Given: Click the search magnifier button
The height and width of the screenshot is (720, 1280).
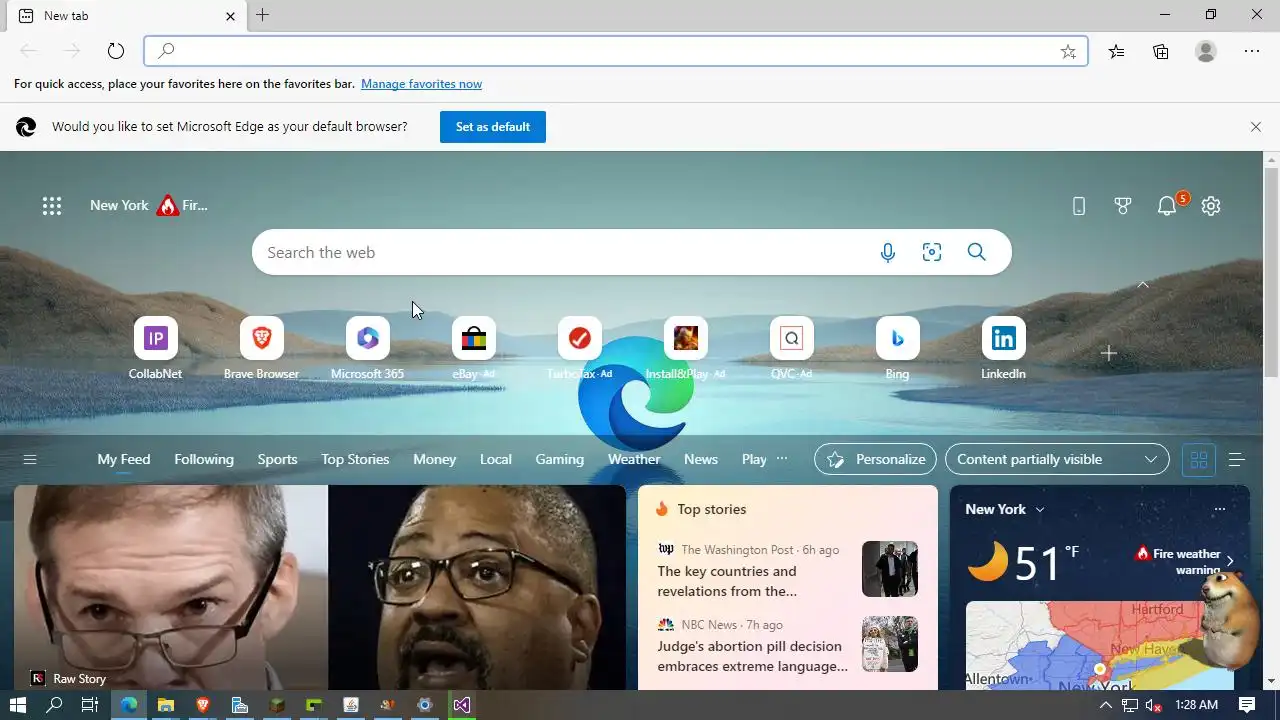Looking at the screenshot, I should [977, 252].
